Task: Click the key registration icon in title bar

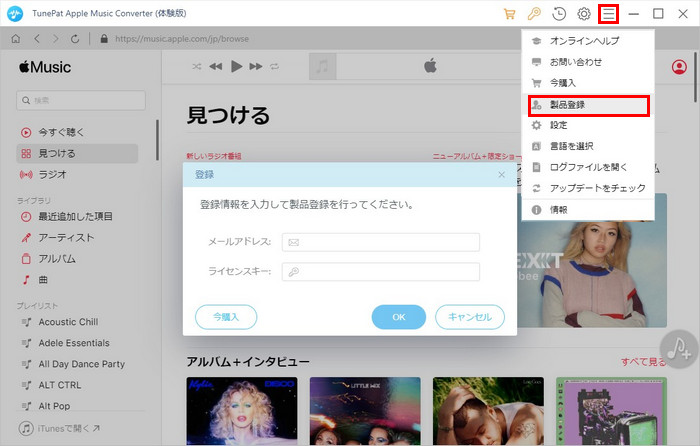Action: [x=534, y=14]
